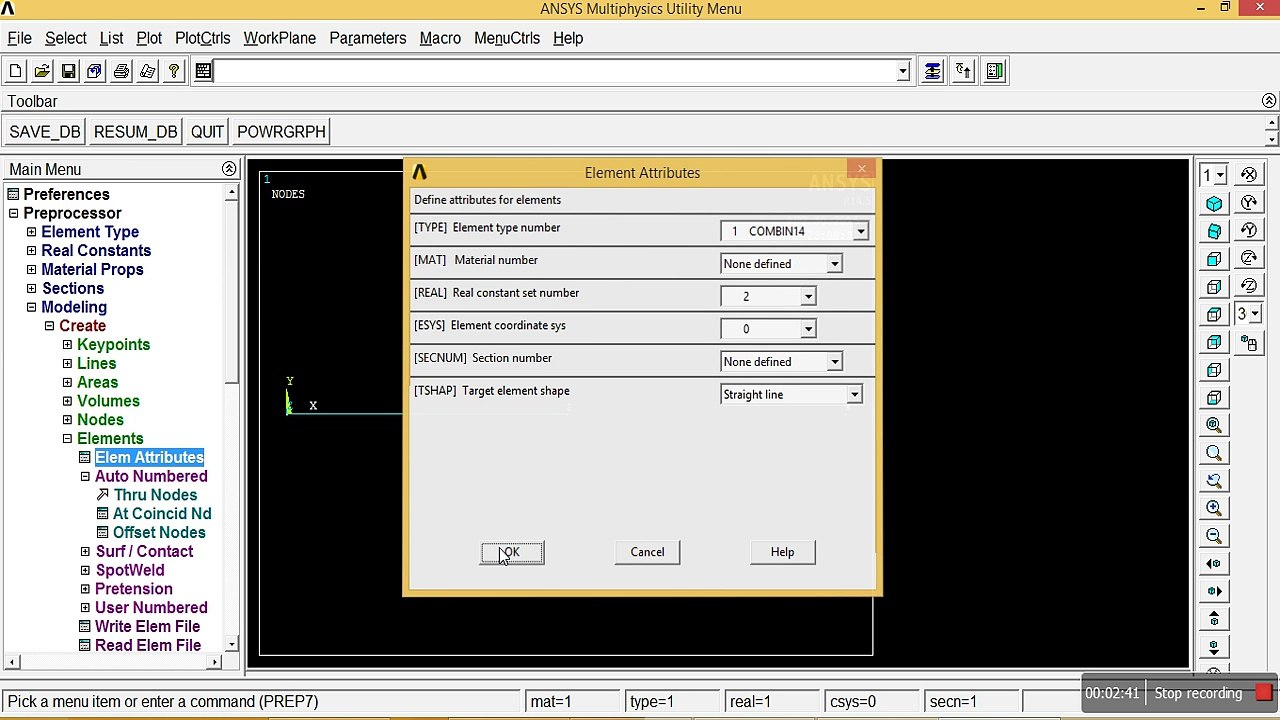Screen dimensions: 1280x720
Task: Click the Print toolbar icon
Action: (x=121, y=71)
